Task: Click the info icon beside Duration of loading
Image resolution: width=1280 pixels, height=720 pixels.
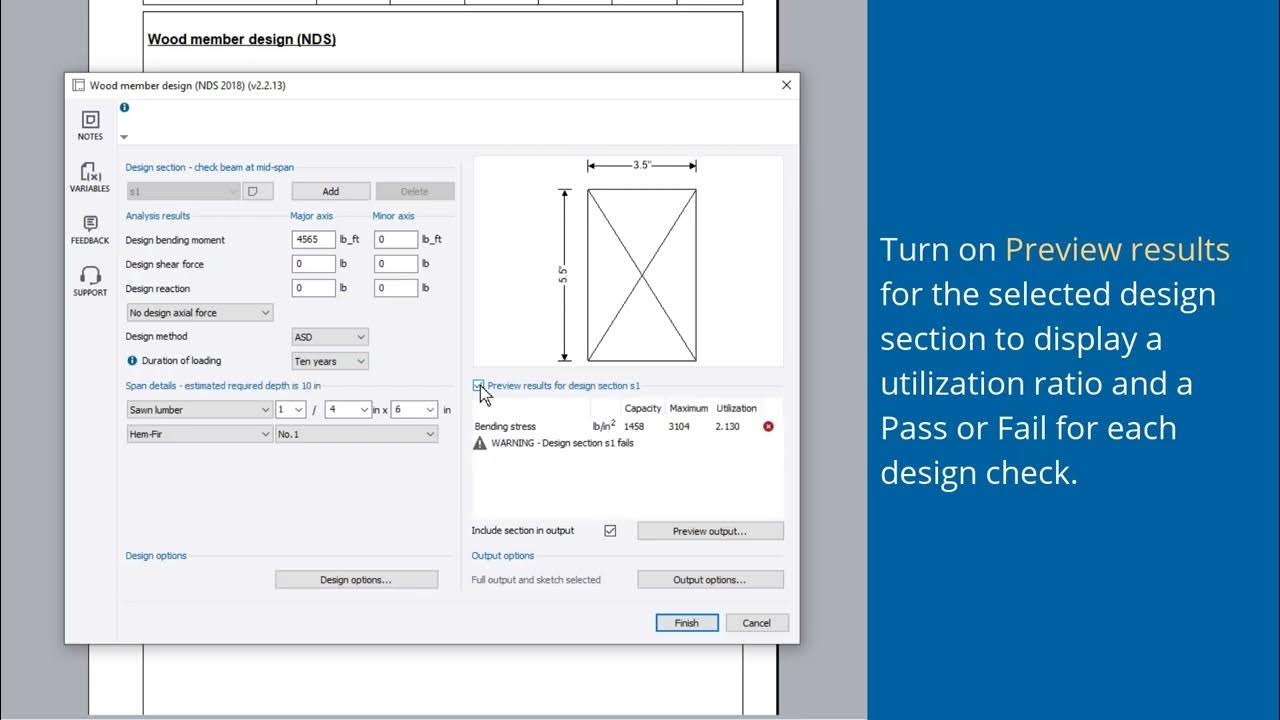Action: pyautogui.click(x=132, y=361)
